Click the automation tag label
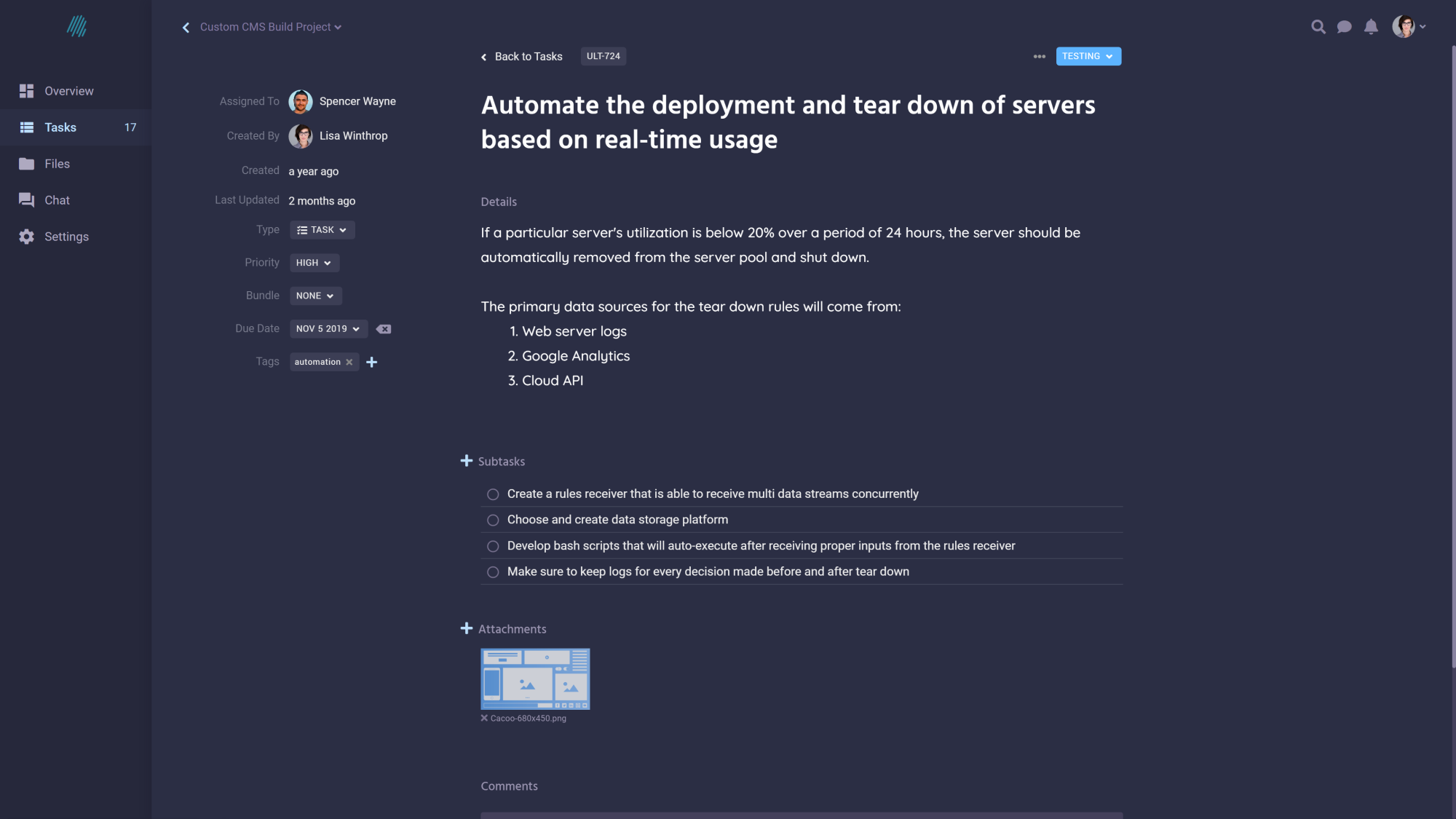Image resolution: width=1456 pixels, height=819 pixels. [317, 362]
